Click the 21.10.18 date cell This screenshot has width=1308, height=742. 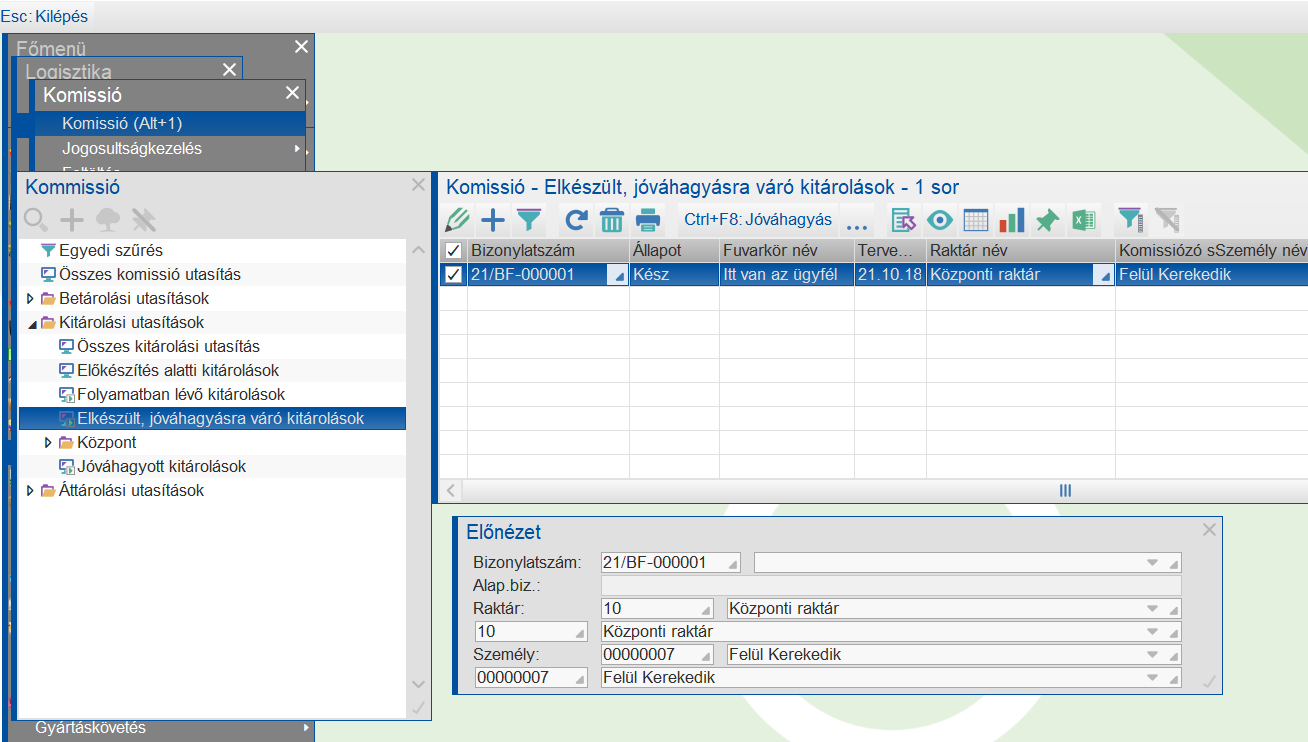point(889,274)
